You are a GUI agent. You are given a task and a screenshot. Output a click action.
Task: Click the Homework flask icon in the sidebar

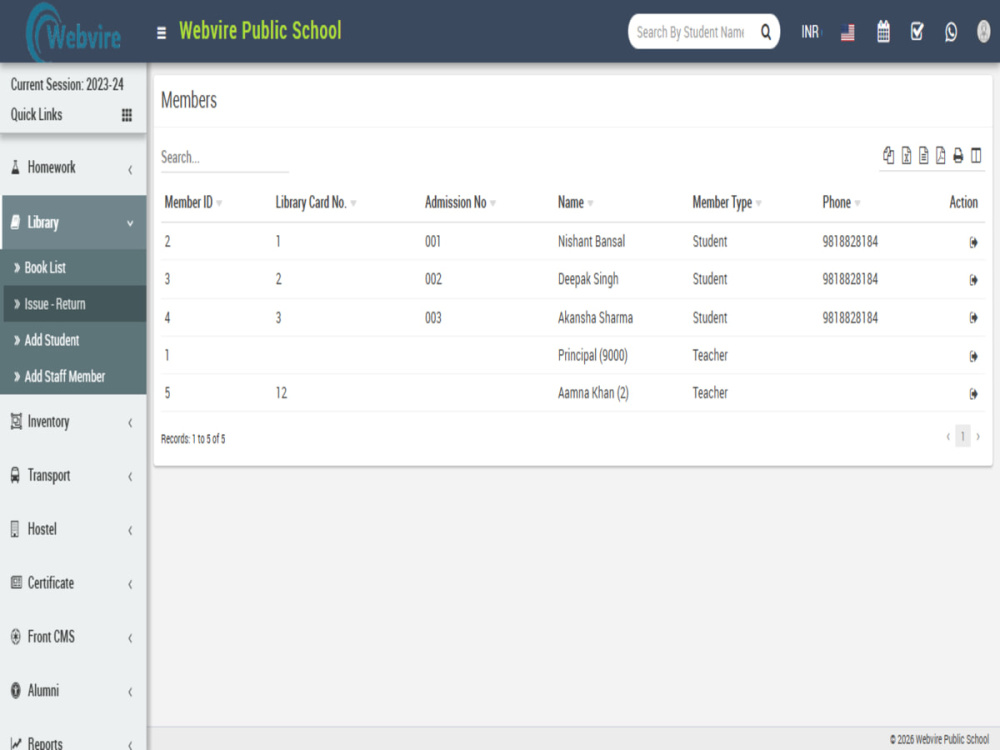click(x=15, y=168)
